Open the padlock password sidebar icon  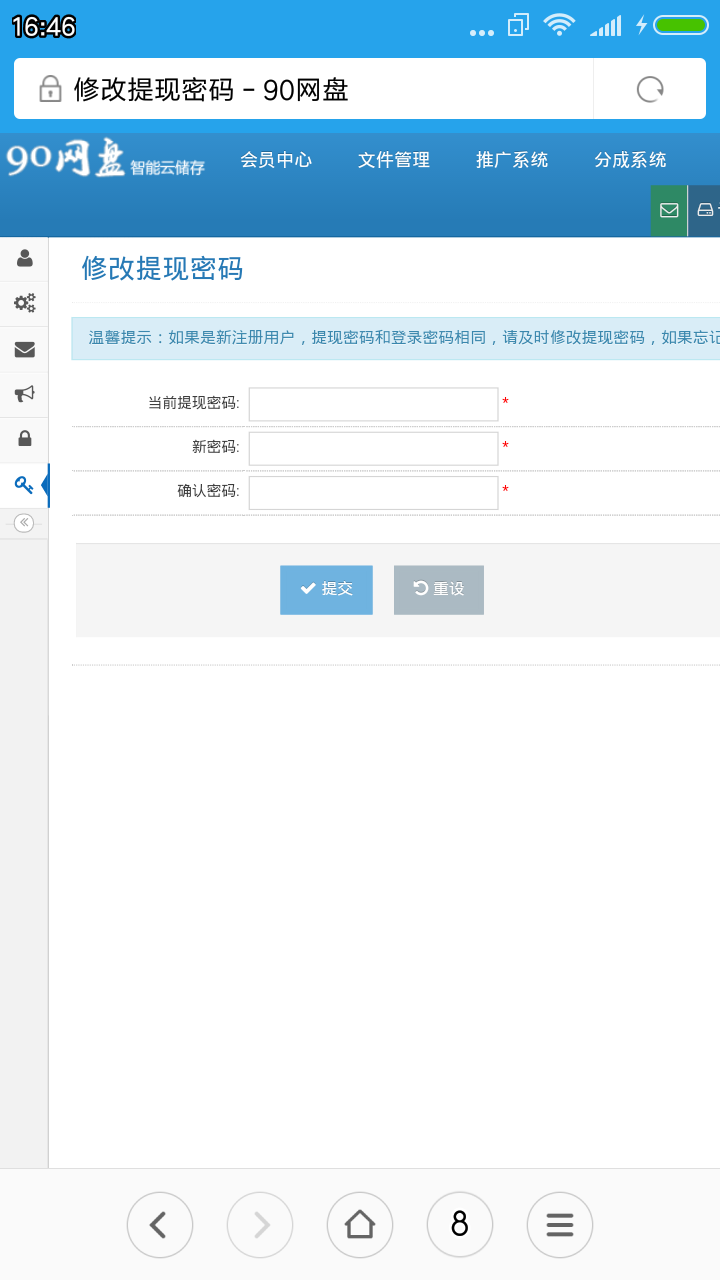pos(24,439)
